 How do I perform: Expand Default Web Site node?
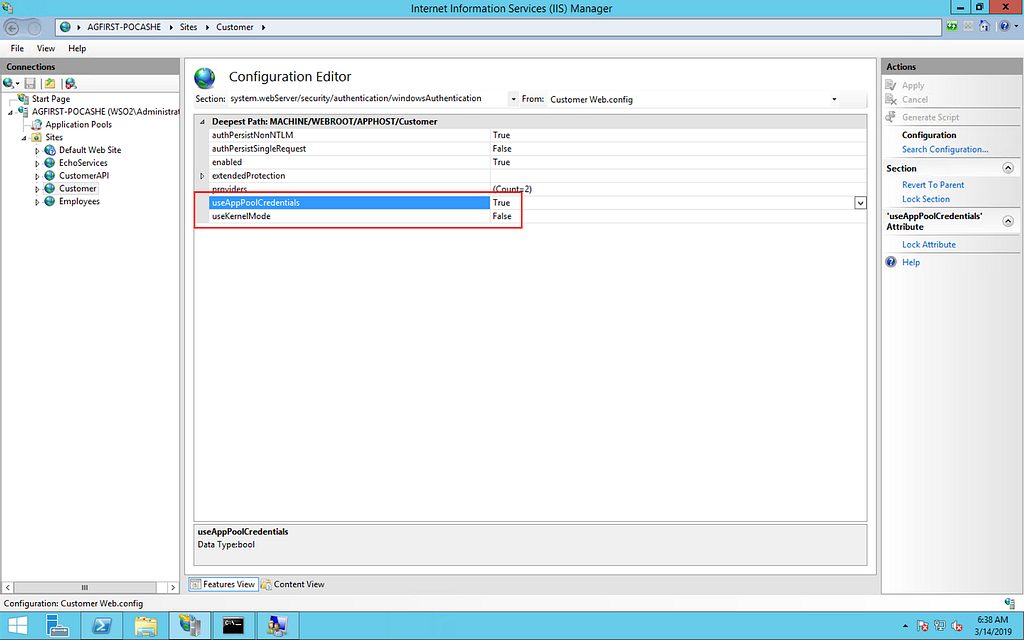(37, 151)
